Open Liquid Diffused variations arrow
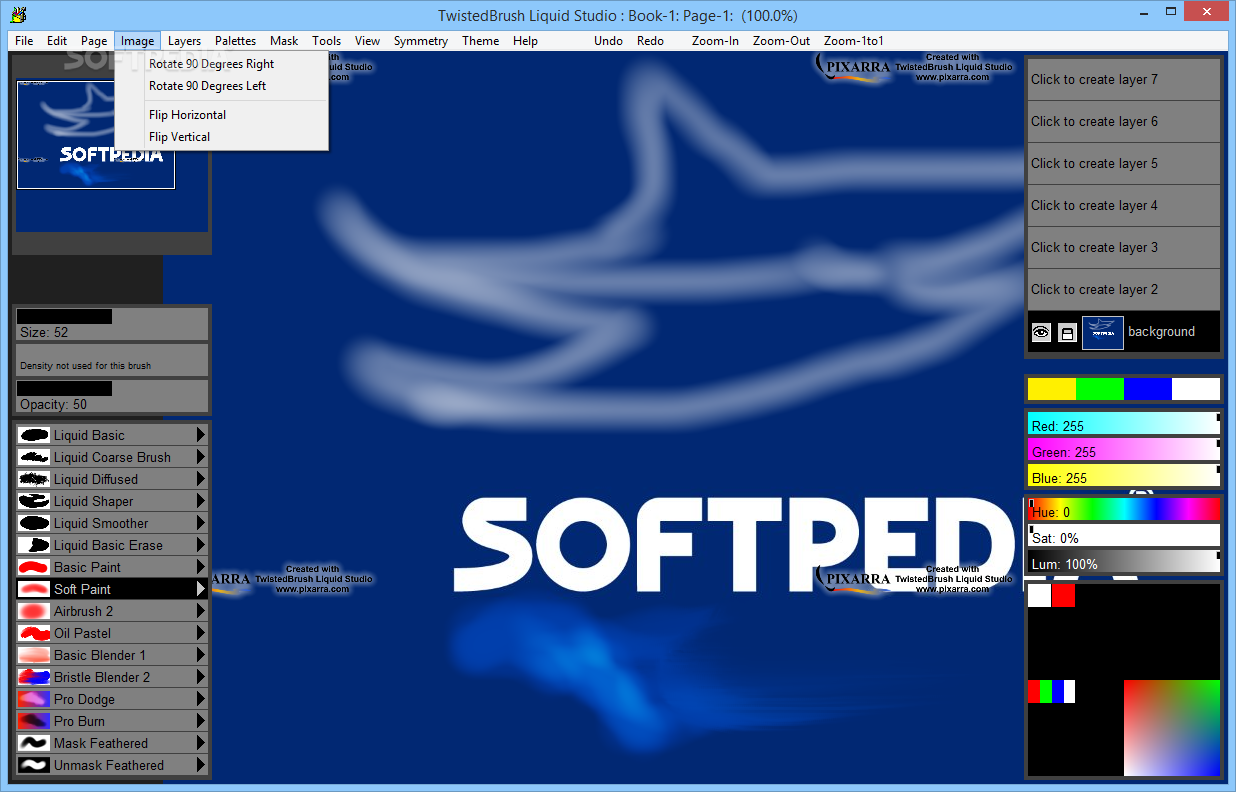The height and width of the screenshot is (792, 1236). coord(201,479)
